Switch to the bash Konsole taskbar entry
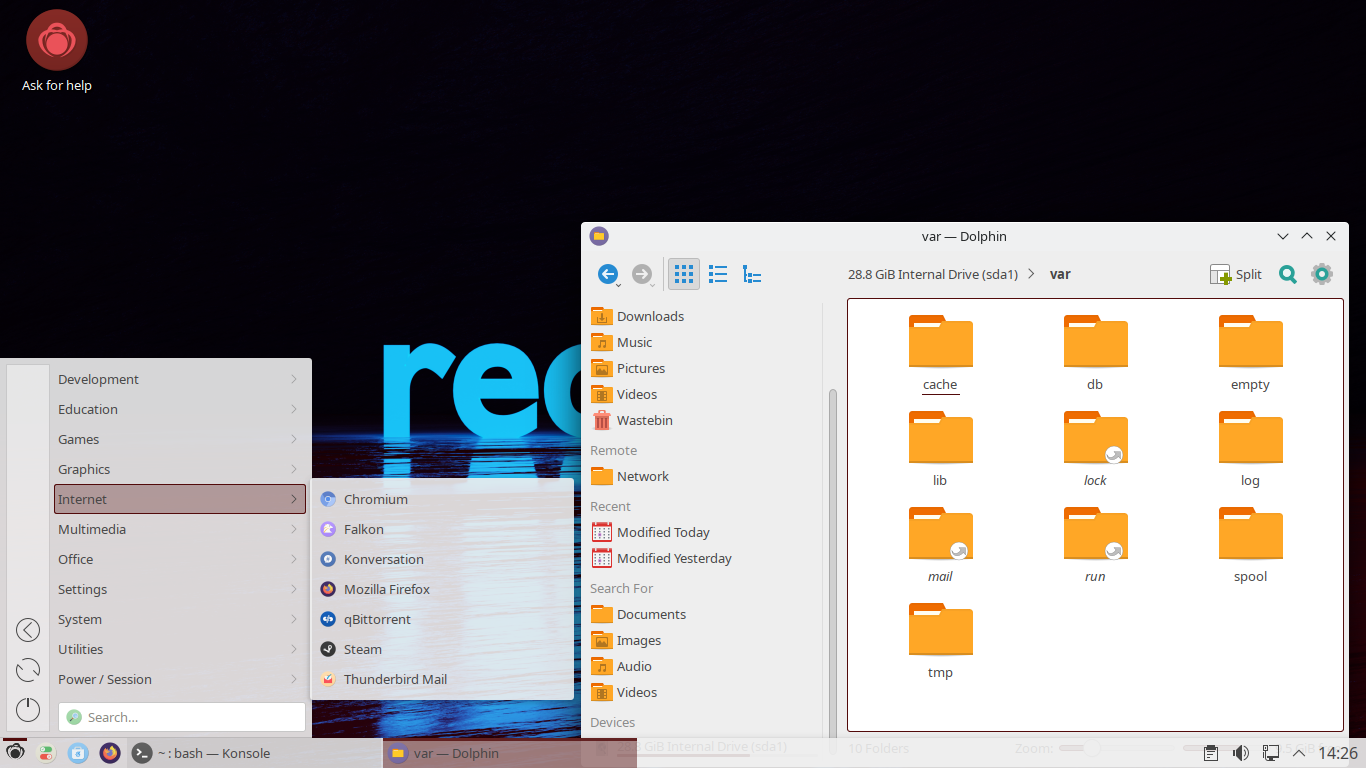The image size is (1366, 768). point(254,753)
